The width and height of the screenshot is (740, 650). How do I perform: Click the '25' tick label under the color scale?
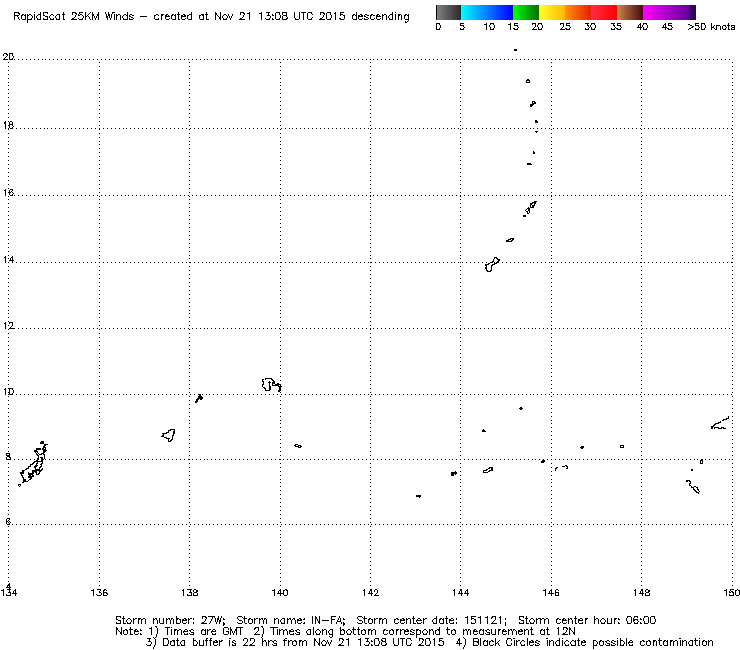[x=565, y=27]
